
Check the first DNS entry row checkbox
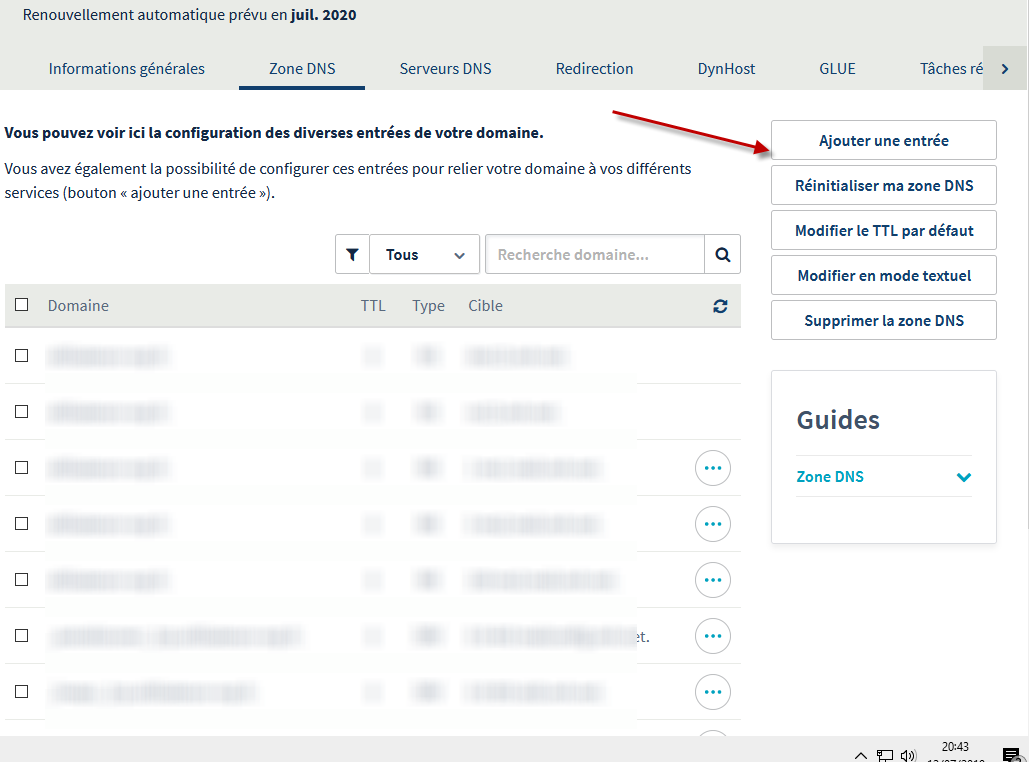tap(22, 356)
